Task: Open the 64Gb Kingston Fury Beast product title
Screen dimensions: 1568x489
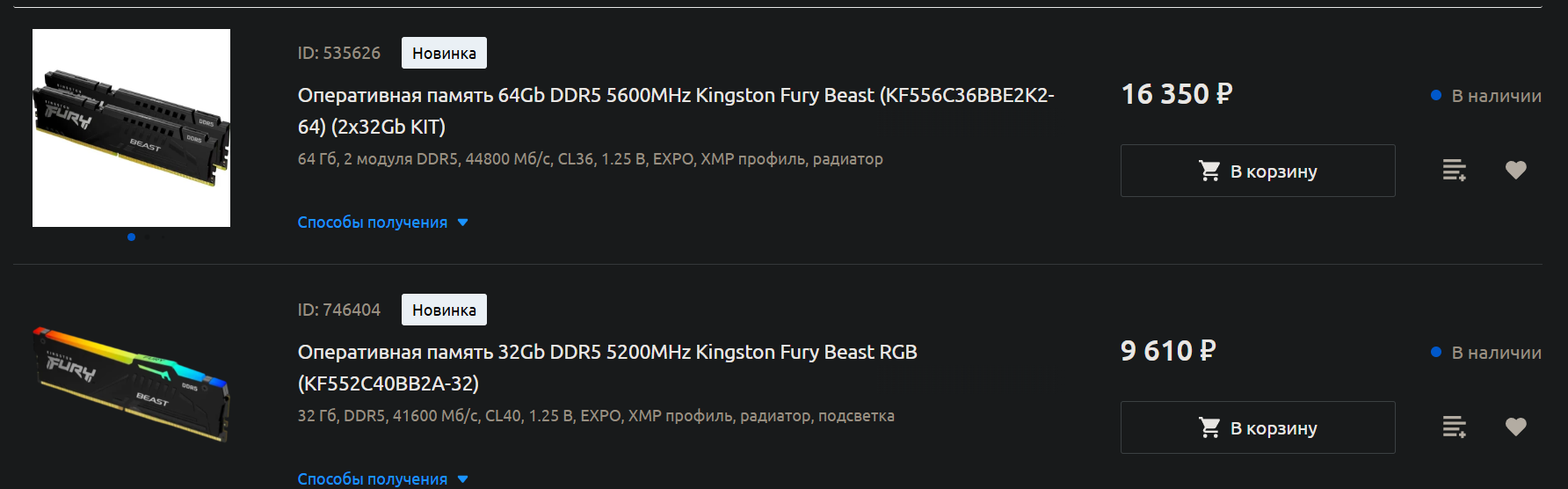Action: (x=676, y=111)
